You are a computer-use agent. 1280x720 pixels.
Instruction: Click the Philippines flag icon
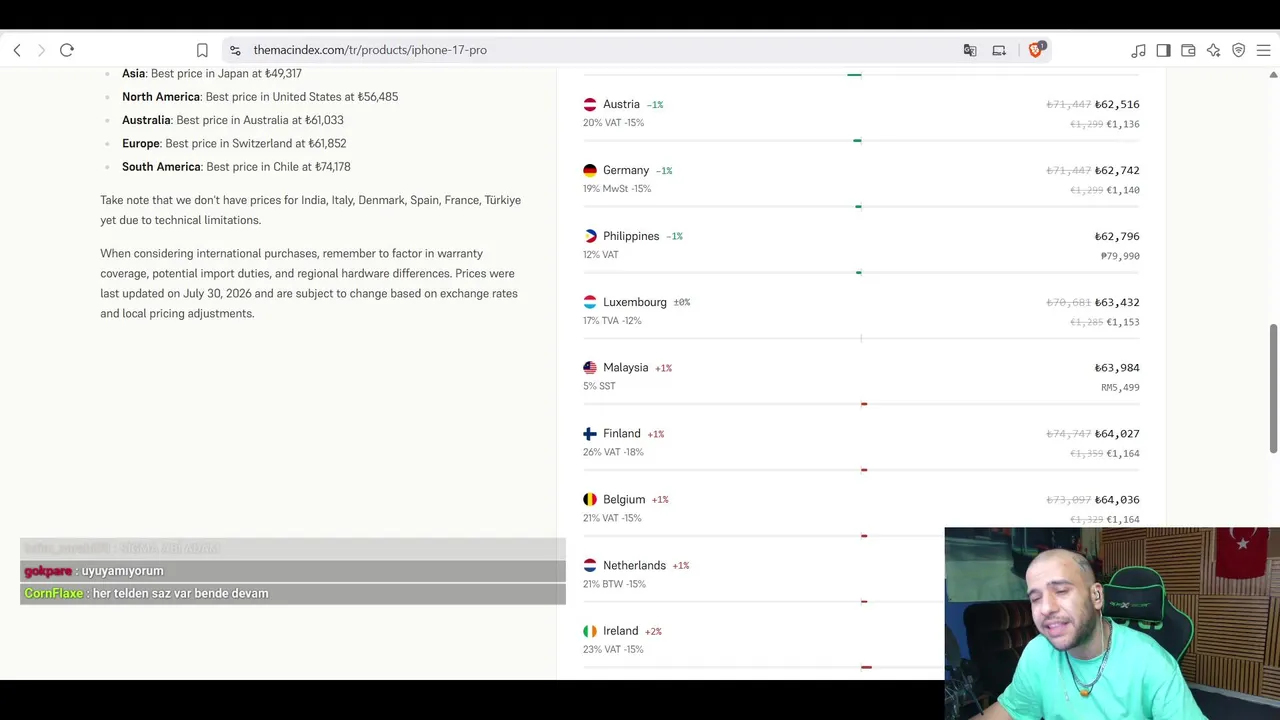(590, 236)
